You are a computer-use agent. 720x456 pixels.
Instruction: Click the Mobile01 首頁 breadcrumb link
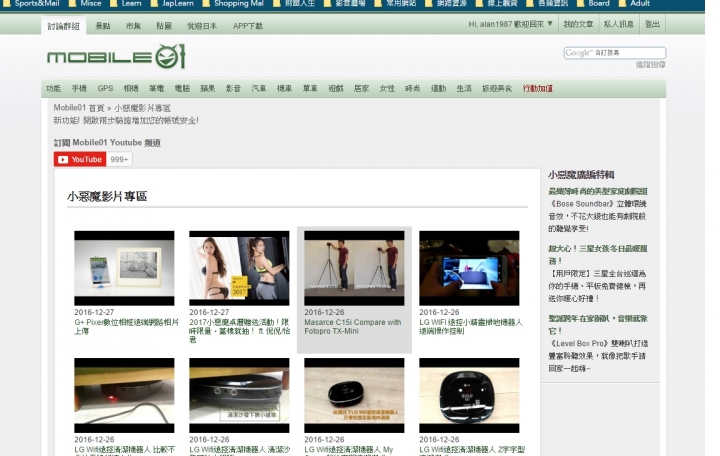pyautogui.click(x=79, y=108)
